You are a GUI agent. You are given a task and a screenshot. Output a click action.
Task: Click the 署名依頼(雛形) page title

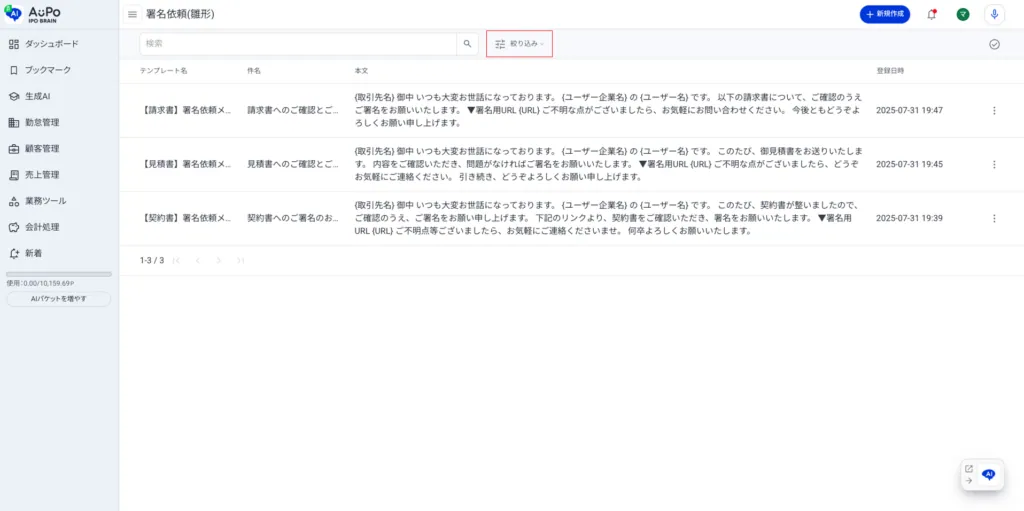(x=180, y=14)
